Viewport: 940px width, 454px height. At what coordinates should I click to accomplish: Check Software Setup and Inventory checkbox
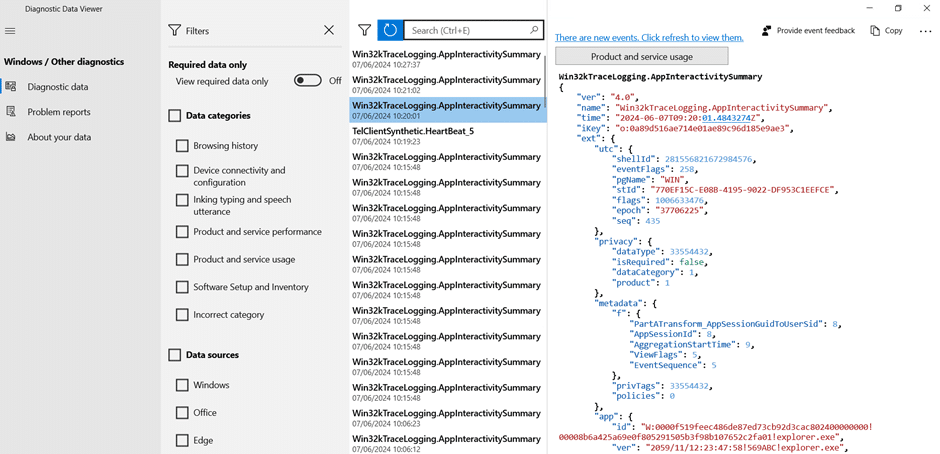click(182, 287)
